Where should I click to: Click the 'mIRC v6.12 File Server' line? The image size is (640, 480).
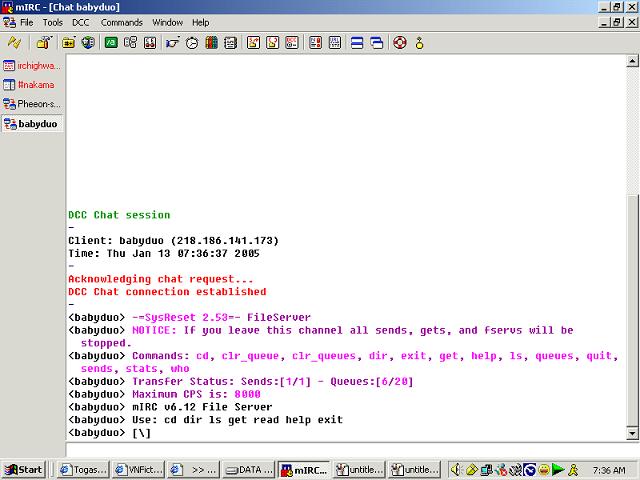point(170,407)
